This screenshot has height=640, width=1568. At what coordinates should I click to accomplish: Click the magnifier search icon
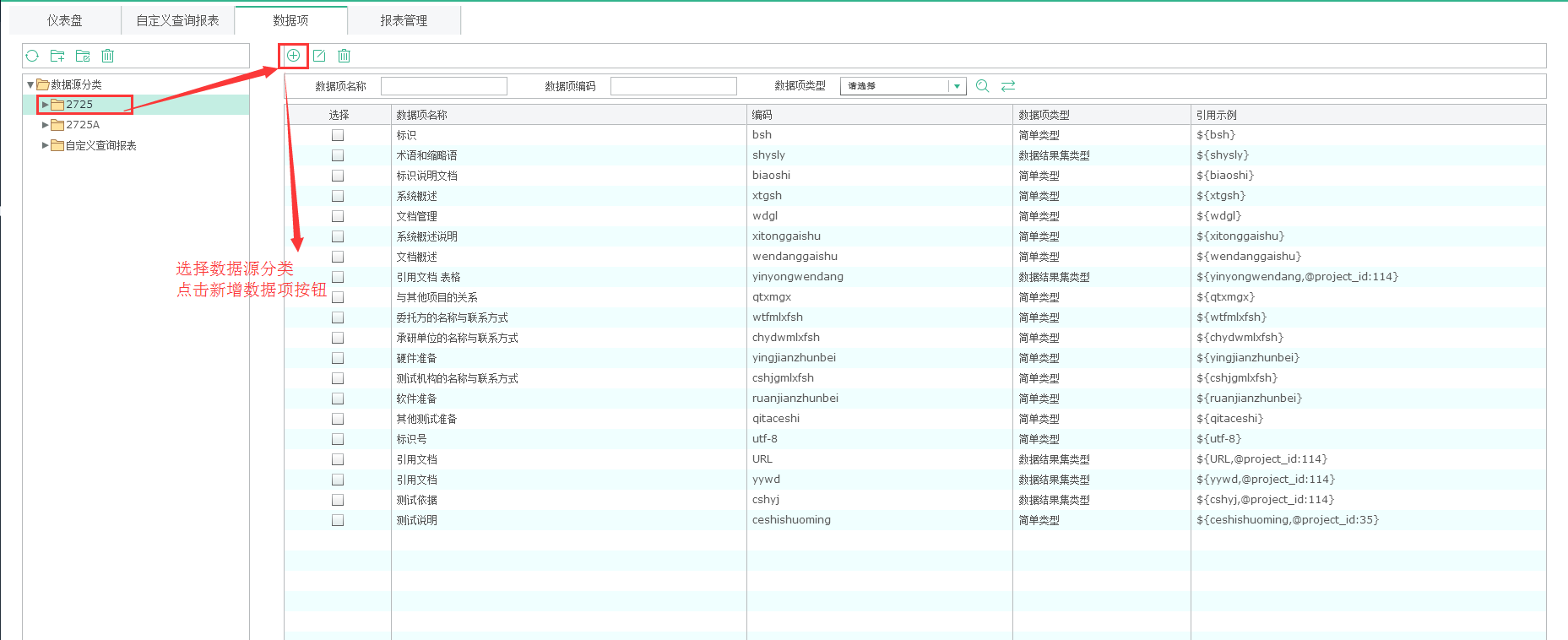[x=982, y=86]
